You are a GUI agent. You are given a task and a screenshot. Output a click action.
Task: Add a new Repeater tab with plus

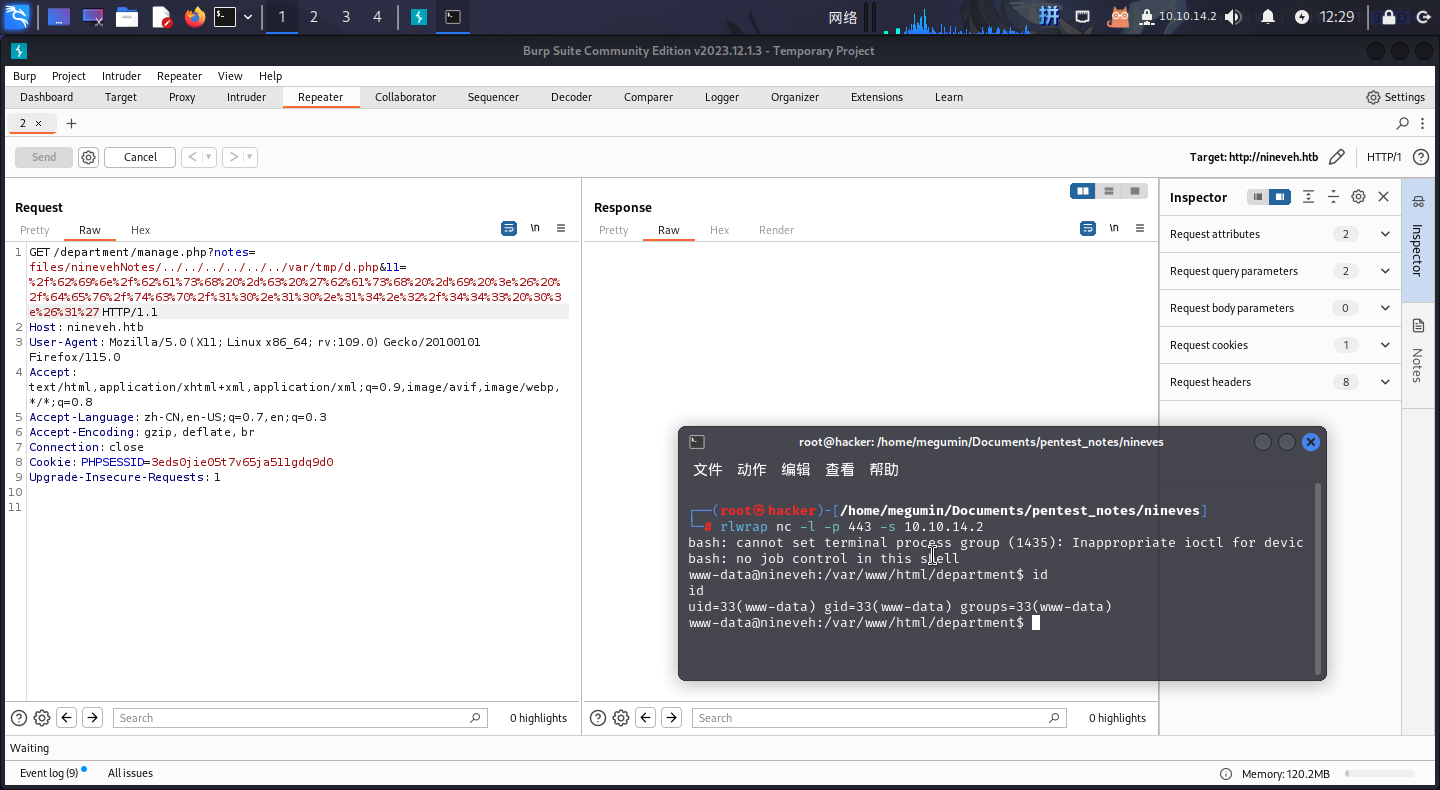pos(71,123)
